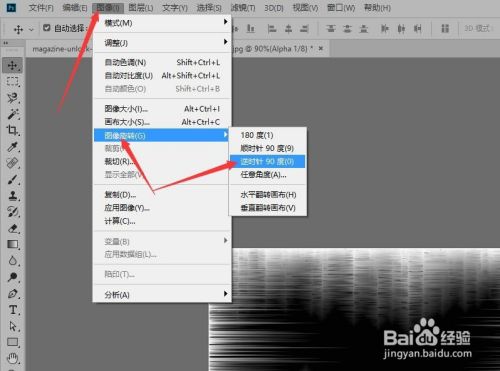Viewport: 500px width, 371px height.
Task: Select the Rectangular Marquee tool
Action: point(12,81)
